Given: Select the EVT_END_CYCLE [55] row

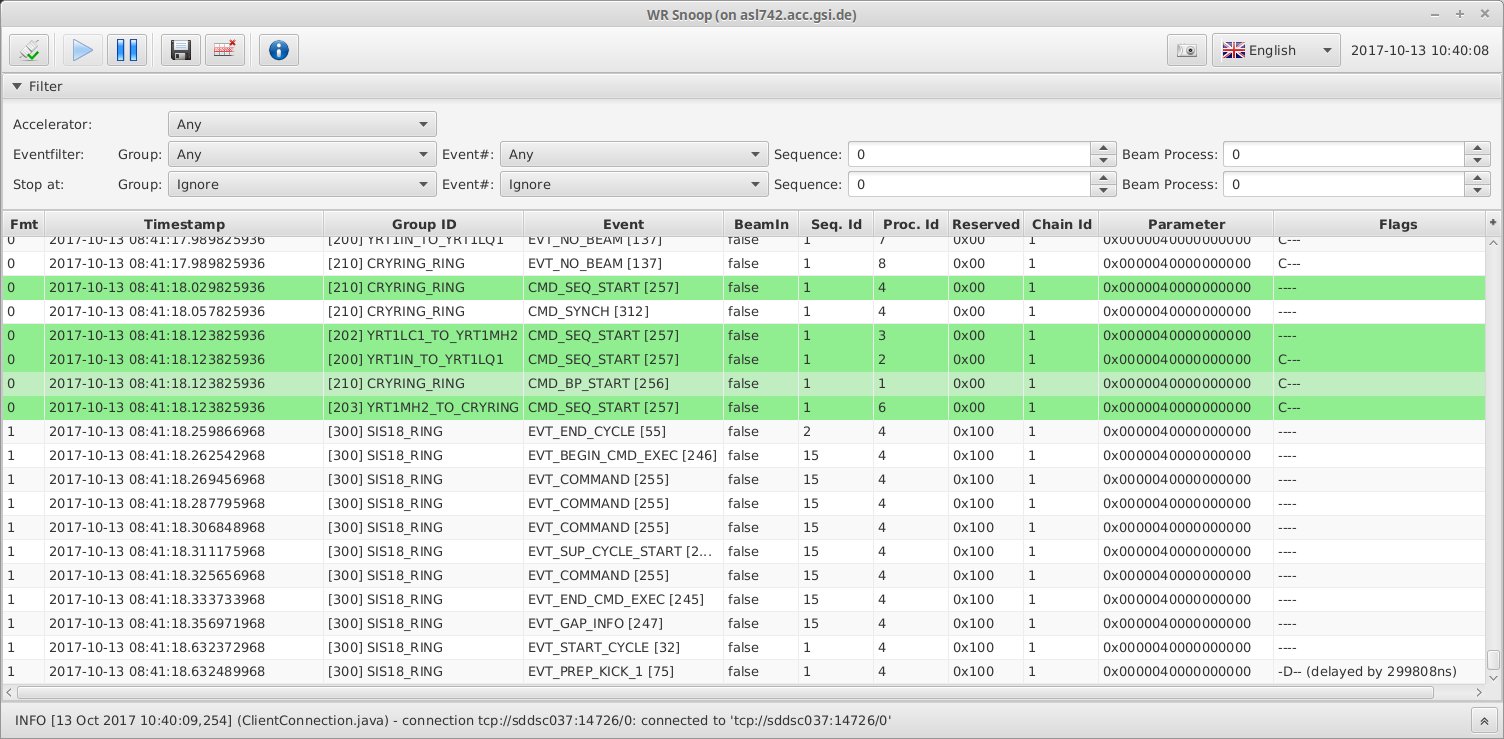Looking at the screenshot, I should (x=744, y=432).
